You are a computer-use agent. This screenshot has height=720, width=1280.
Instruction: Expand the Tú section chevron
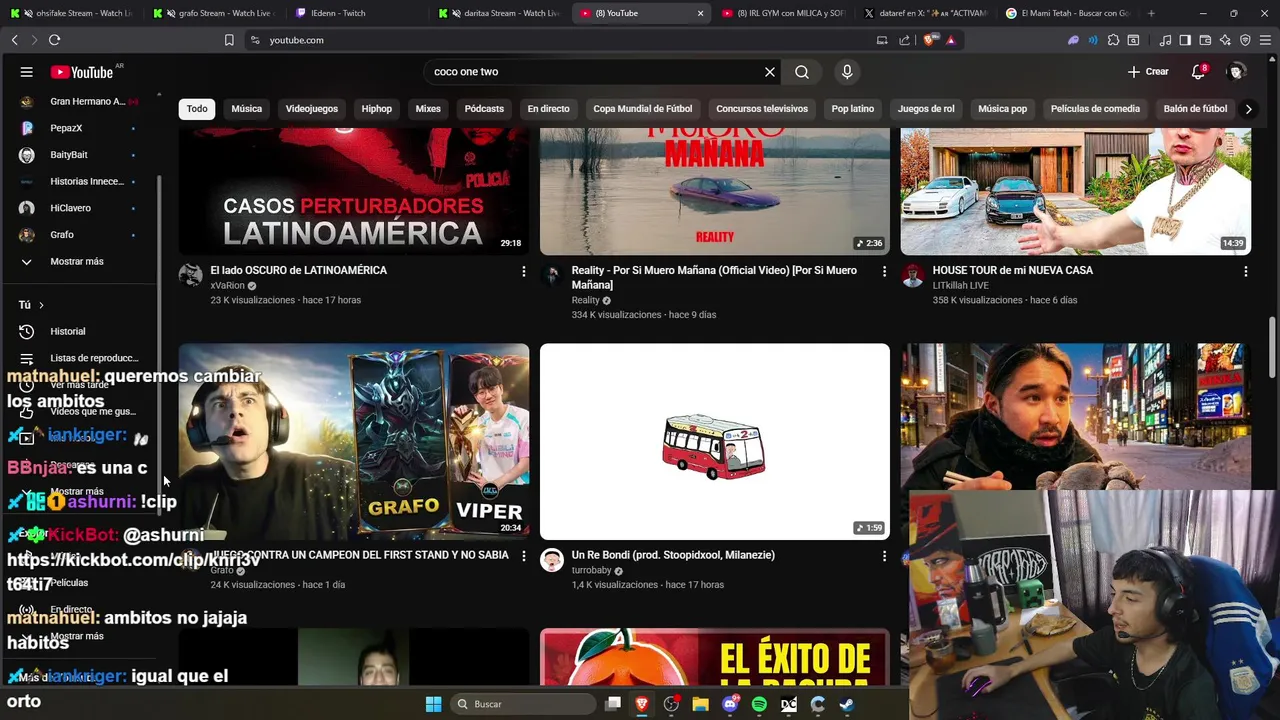coord(41,305)
